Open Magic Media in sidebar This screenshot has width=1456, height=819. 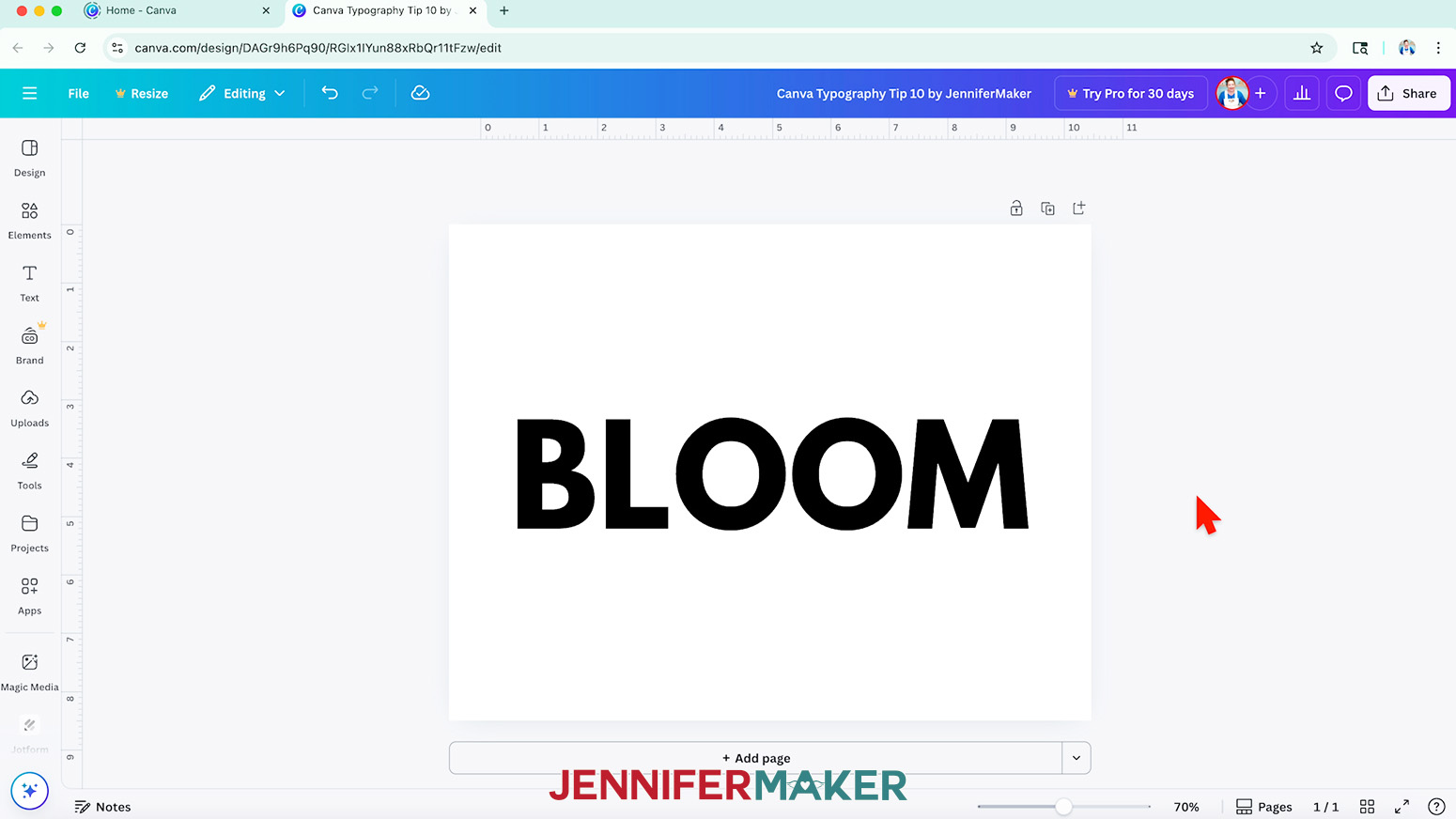(30, 672)
